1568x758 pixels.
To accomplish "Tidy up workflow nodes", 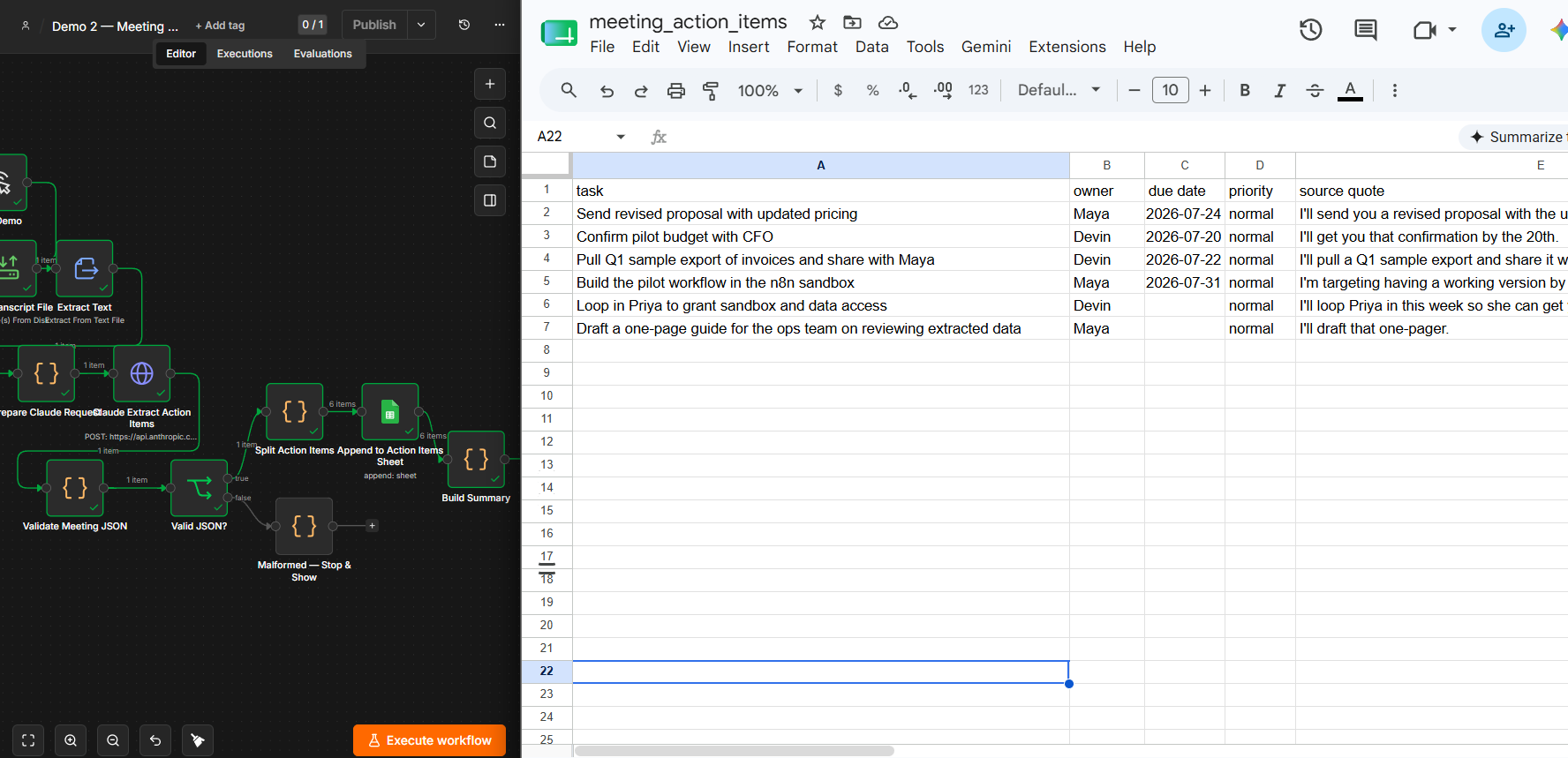I will 198,740.
